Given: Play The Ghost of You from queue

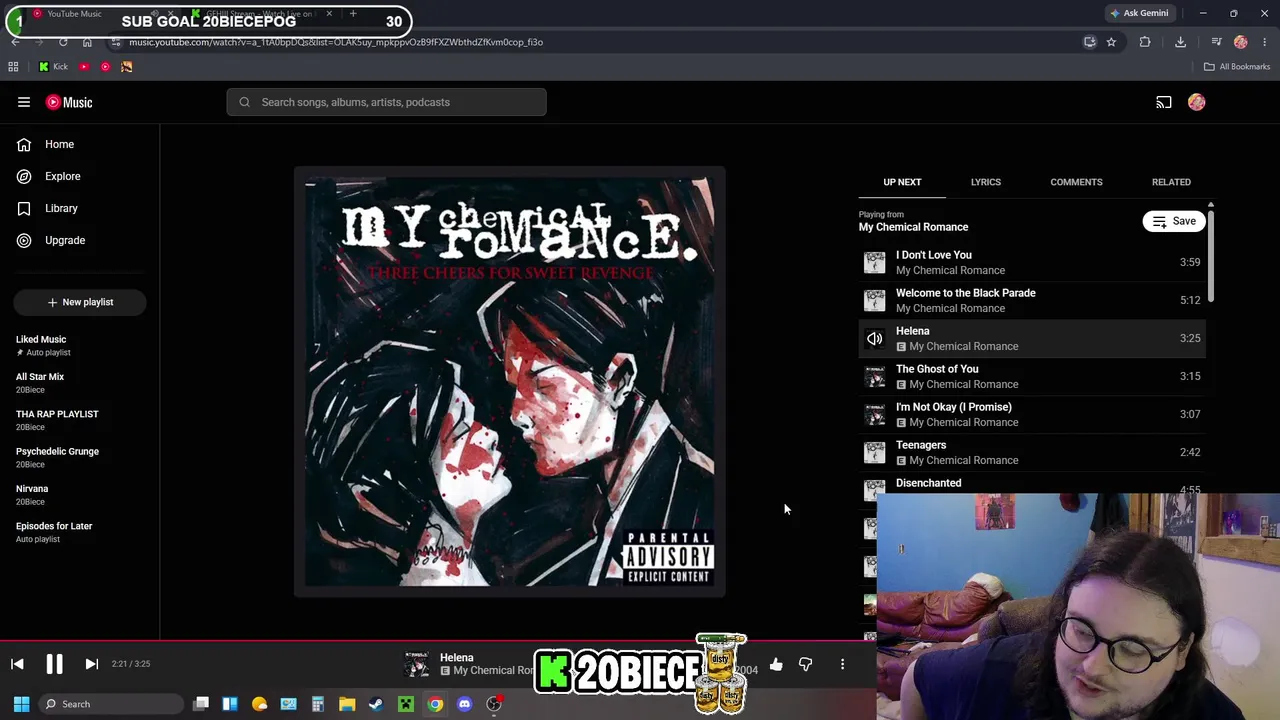Looking at the screenshot, I should (1032, 376).
